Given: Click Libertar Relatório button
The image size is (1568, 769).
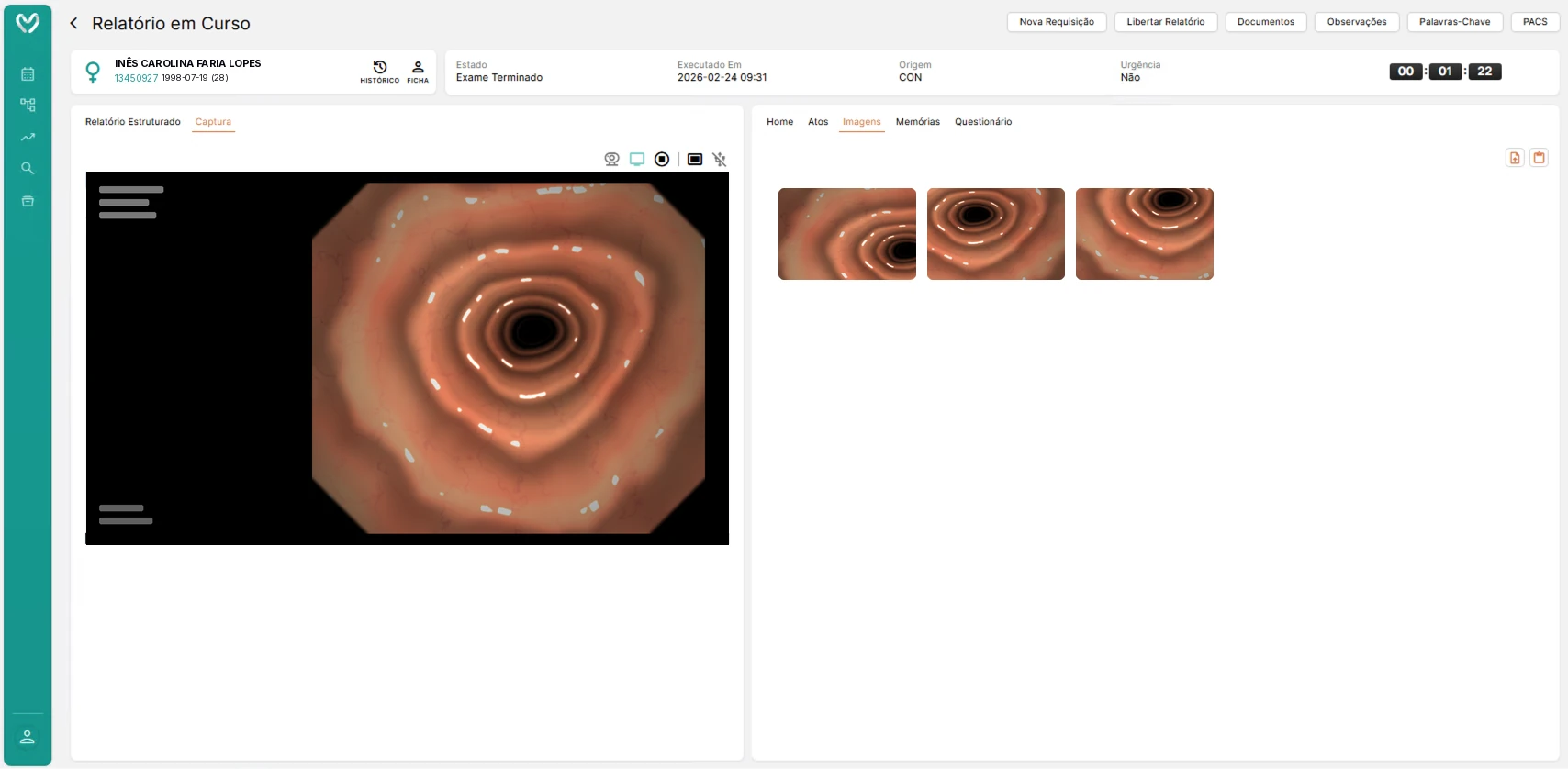Looking at the screenshot, I should tap(1166, 22).
